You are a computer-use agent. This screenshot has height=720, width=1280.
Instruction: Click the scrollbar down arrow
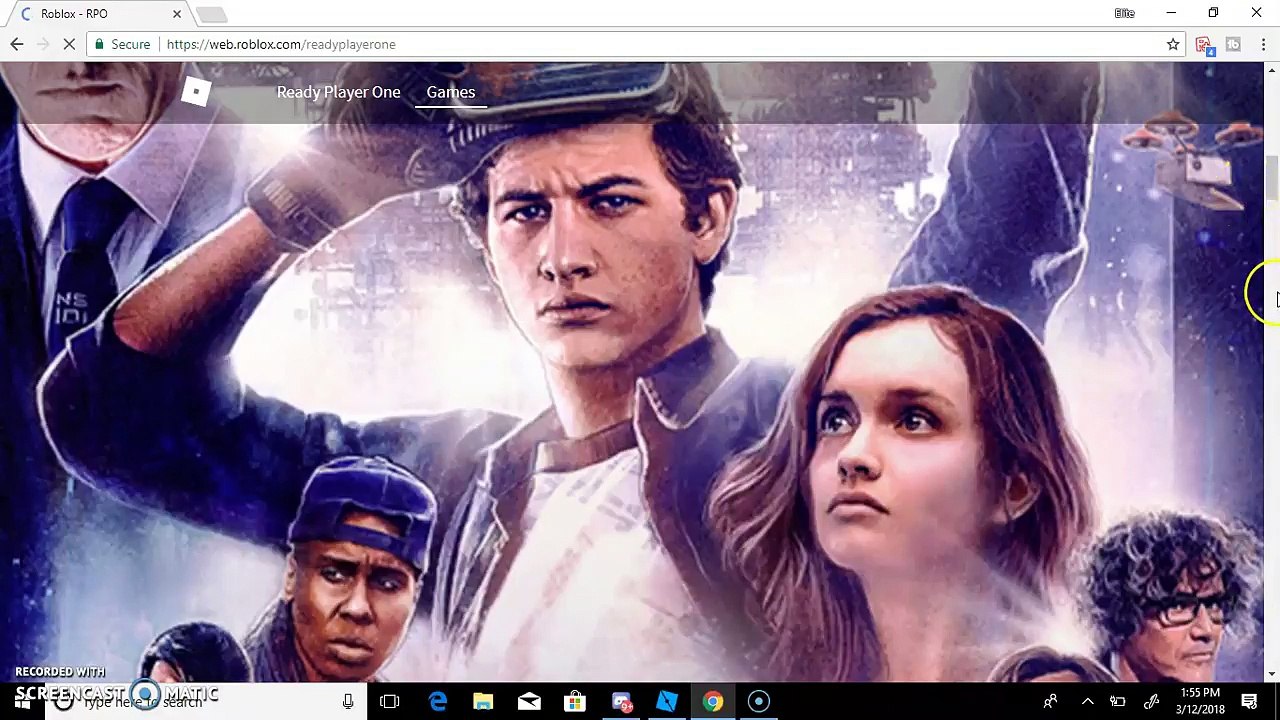1272,675
